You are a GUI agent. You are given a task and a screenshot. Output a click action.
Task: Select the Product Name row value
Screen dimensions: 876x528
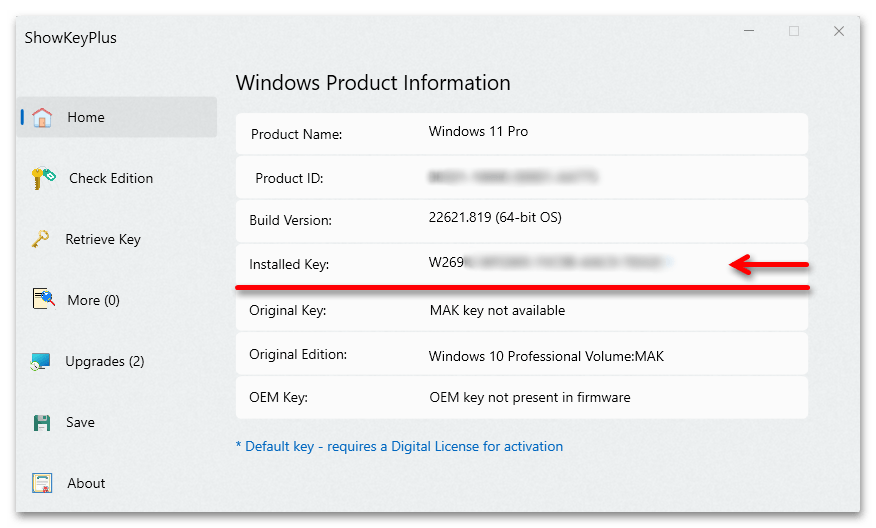tap(478, 132)
